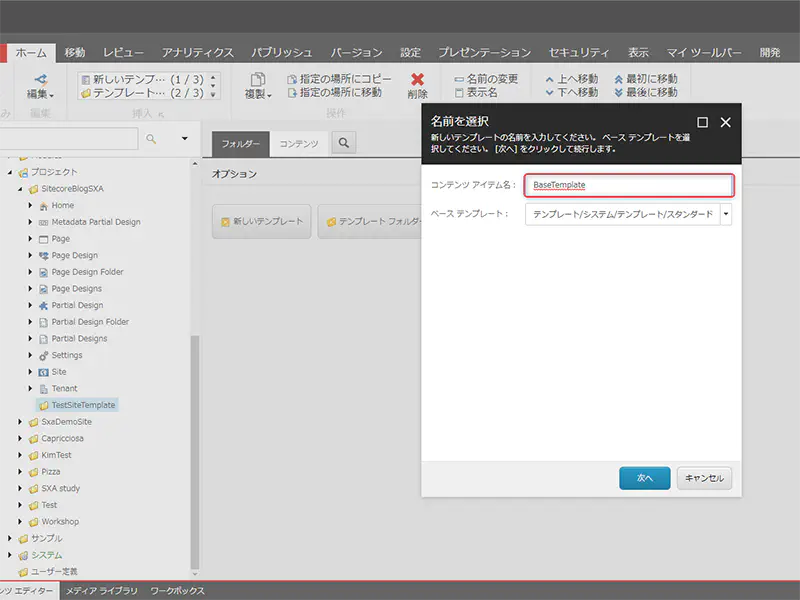Click the 新しいテンプレート option button

[x=262, y=221]
